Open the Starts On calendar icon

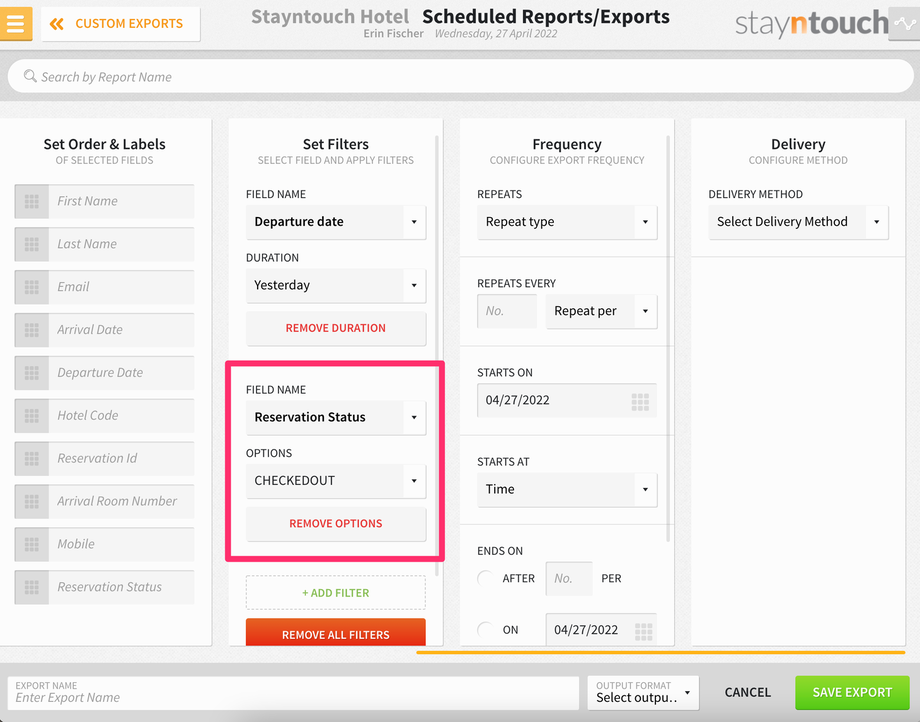[x=640, y=402]
